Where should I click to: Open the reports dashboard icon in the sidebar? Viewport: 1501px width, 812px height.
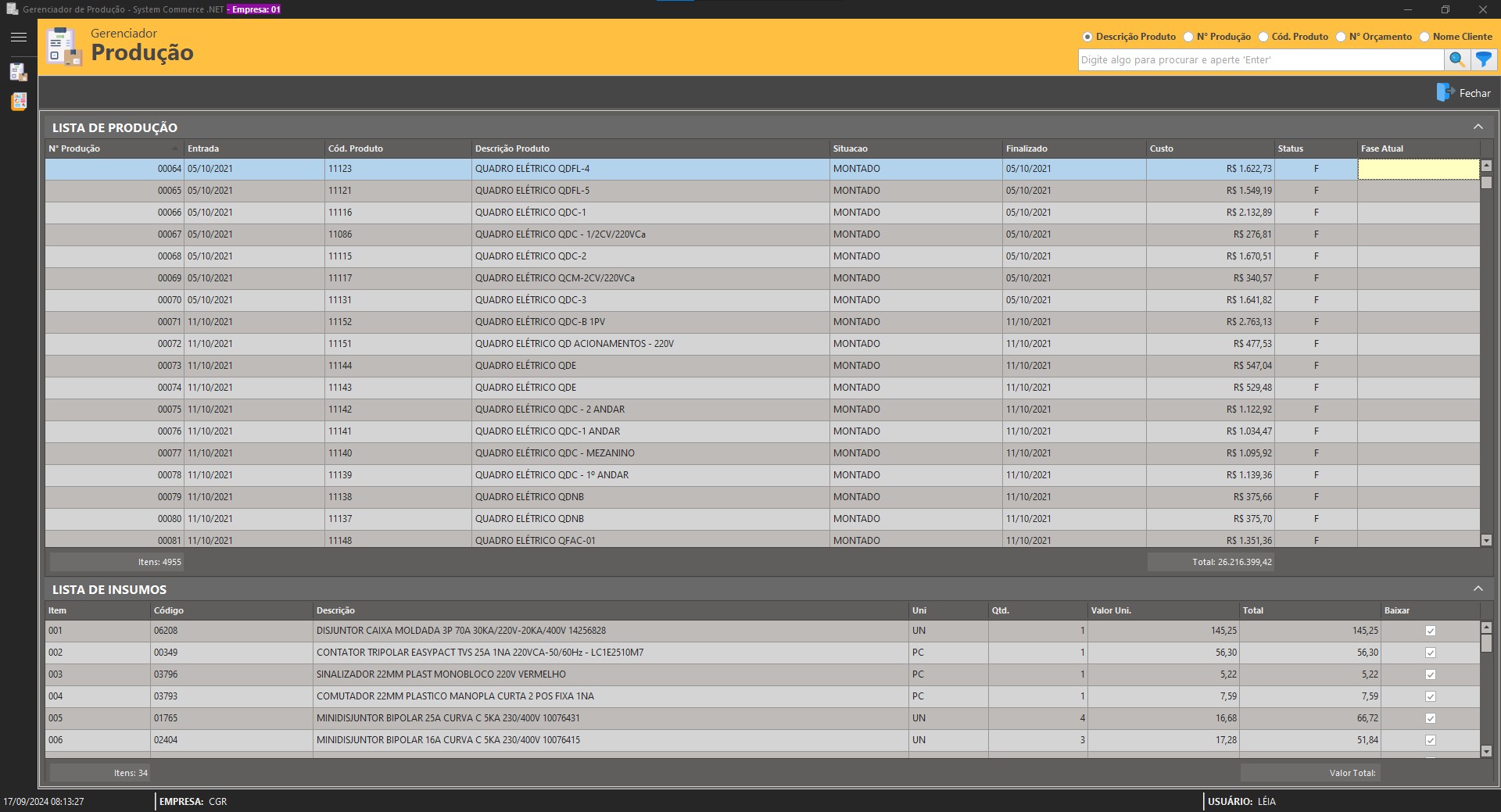tap(19, 102)
